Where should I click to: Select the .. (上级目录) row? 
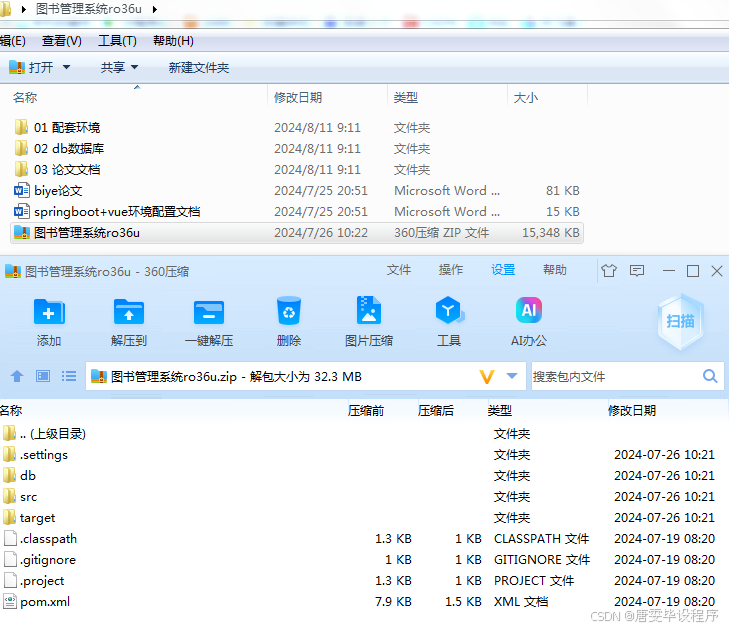pyautogui.click(x=363, y=433)
